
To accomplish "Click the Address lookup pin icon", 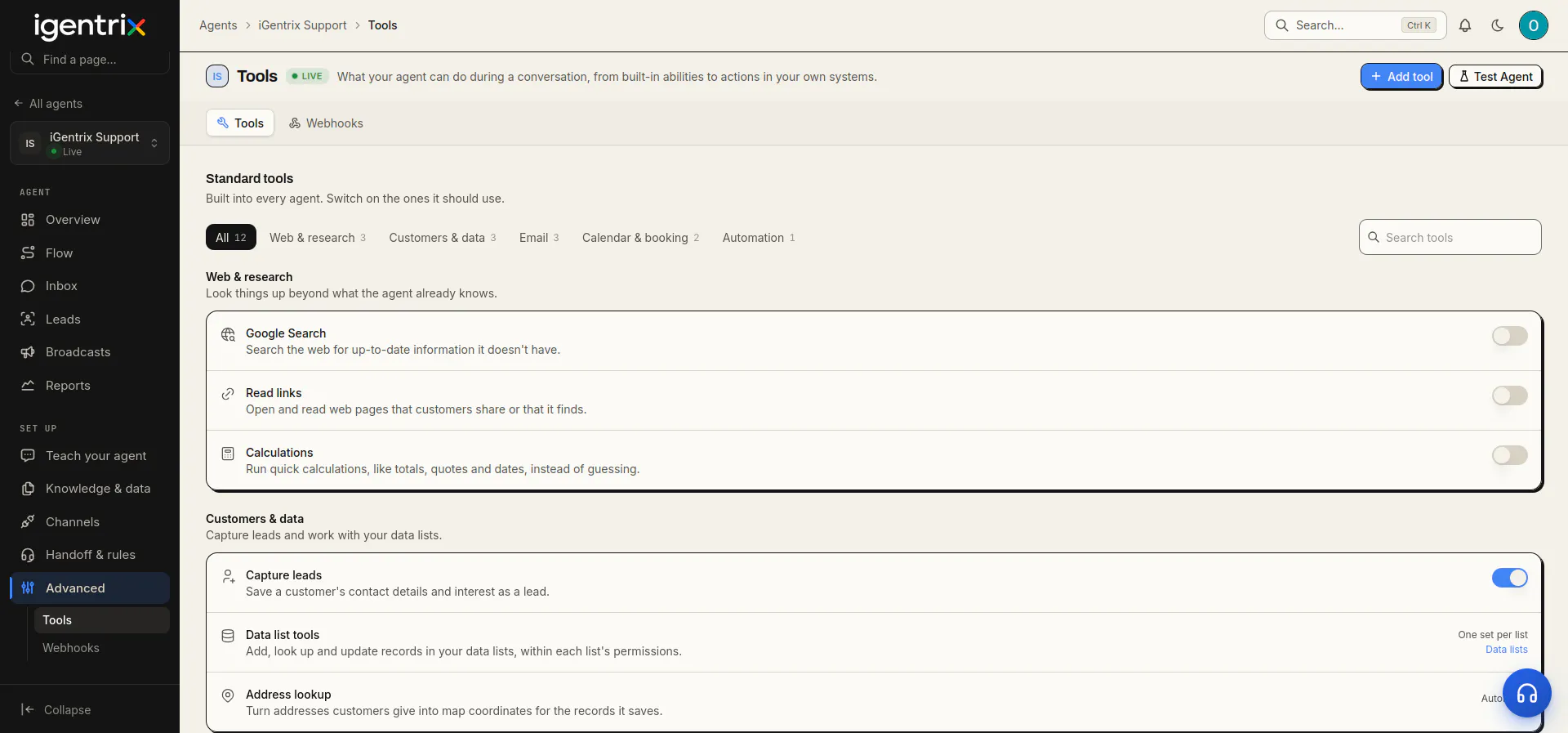I will point(228,695).
